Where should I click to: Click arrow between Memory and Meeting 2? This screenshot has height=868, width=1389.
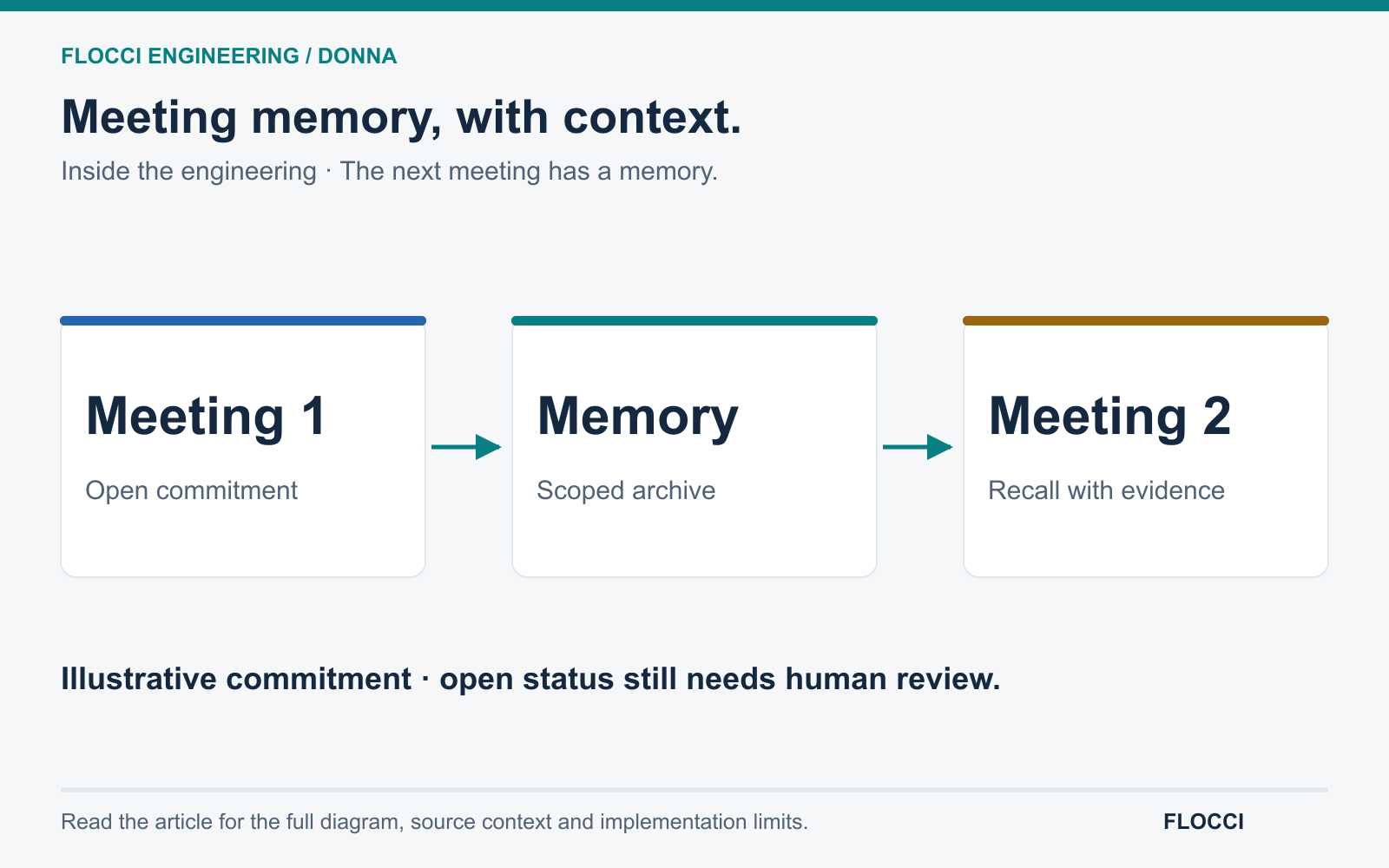(918, 447)
